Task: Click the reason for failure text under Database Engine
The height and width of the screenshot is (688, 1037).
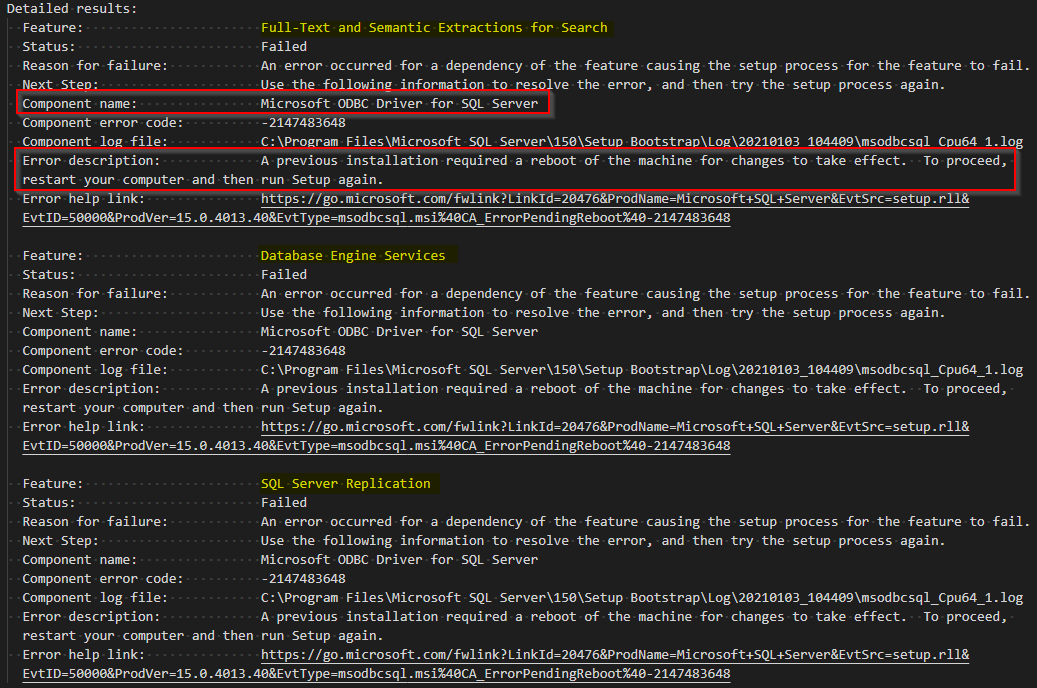Action: (x=645, y=294)
